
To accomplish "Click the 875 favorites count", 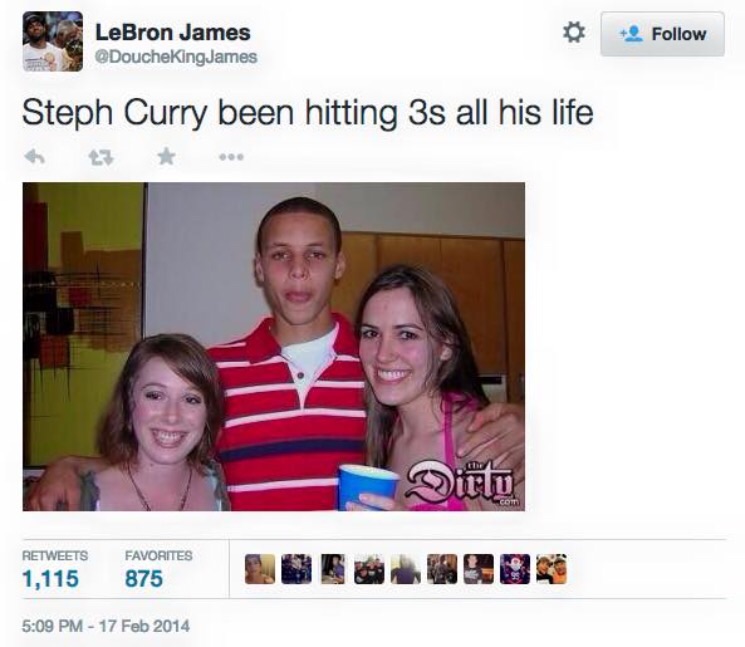I will tap(144, 579).
